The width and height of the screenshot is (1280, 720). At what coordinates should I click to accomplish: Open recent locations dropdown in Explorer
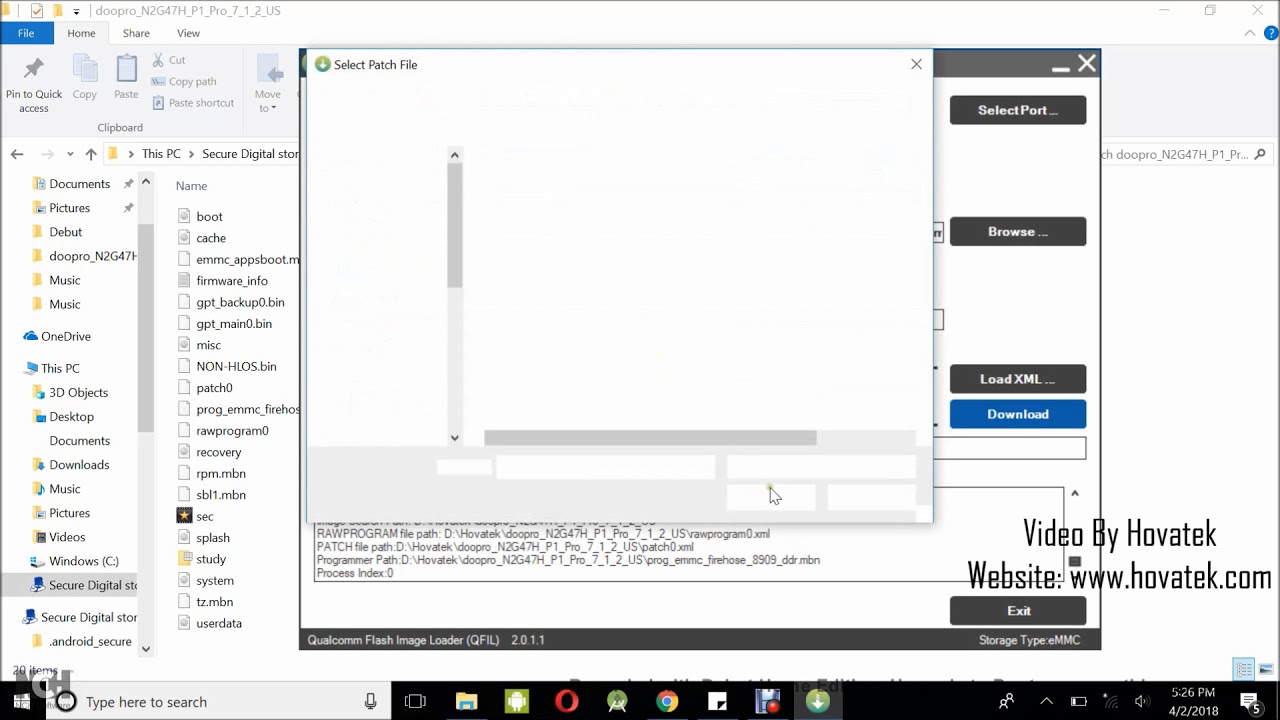coord(70,154)
